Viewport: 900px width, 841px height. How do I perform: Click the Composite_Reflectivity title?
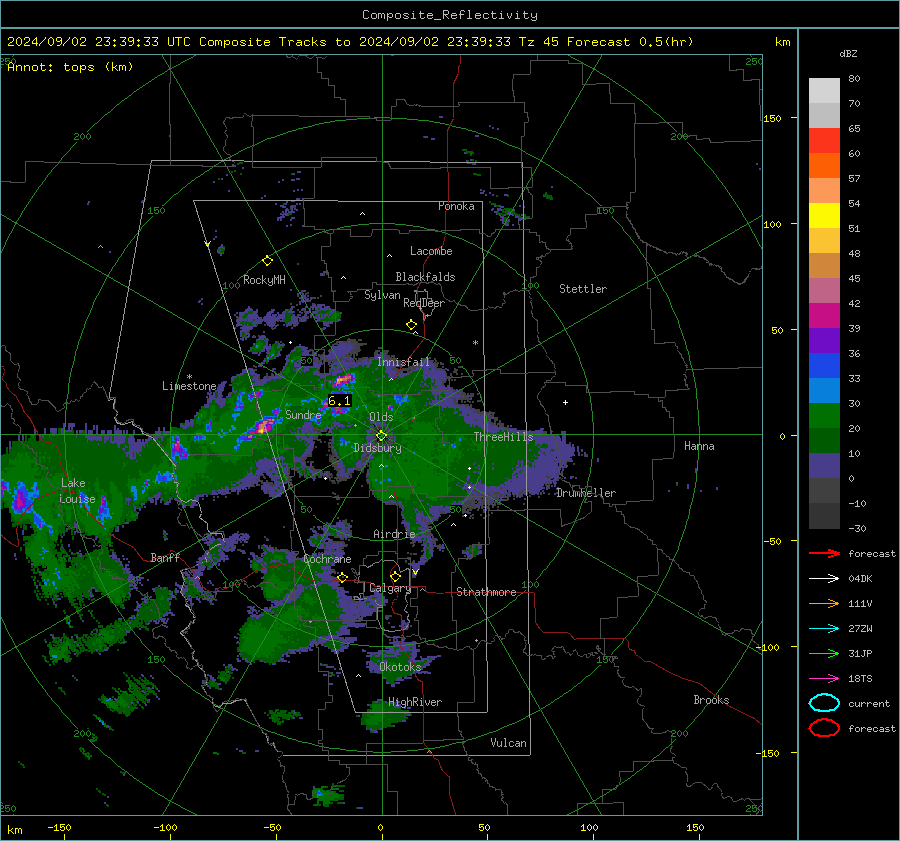[449, 15]
